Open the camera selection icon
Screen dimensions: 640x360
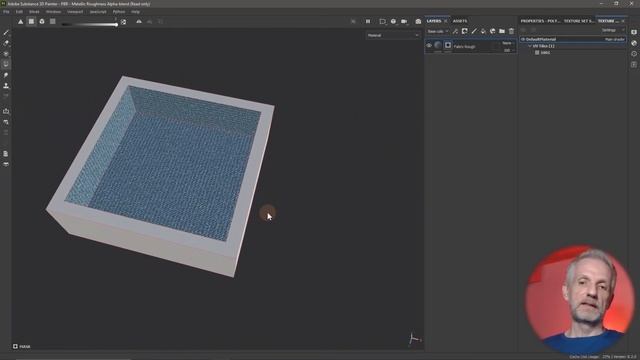[x=404, y=22]
